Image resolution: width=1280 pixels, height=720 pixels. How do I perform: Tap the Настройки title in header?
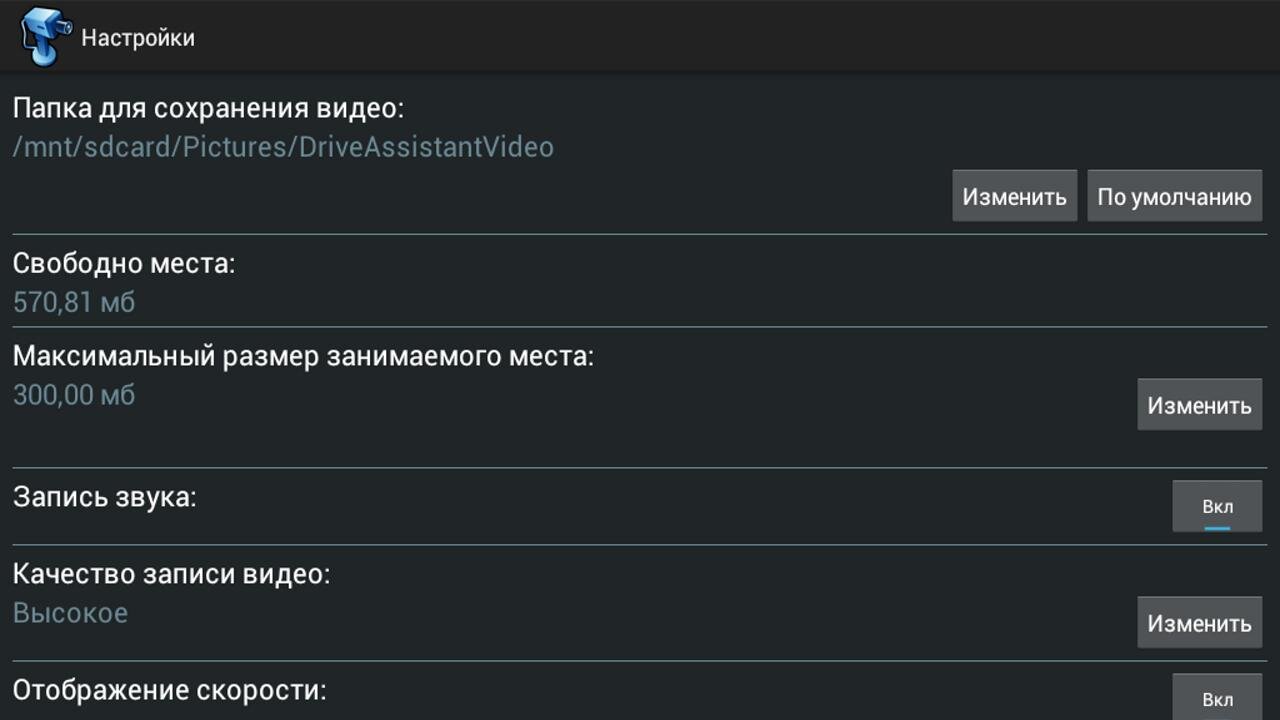click(x=138, y=38)
